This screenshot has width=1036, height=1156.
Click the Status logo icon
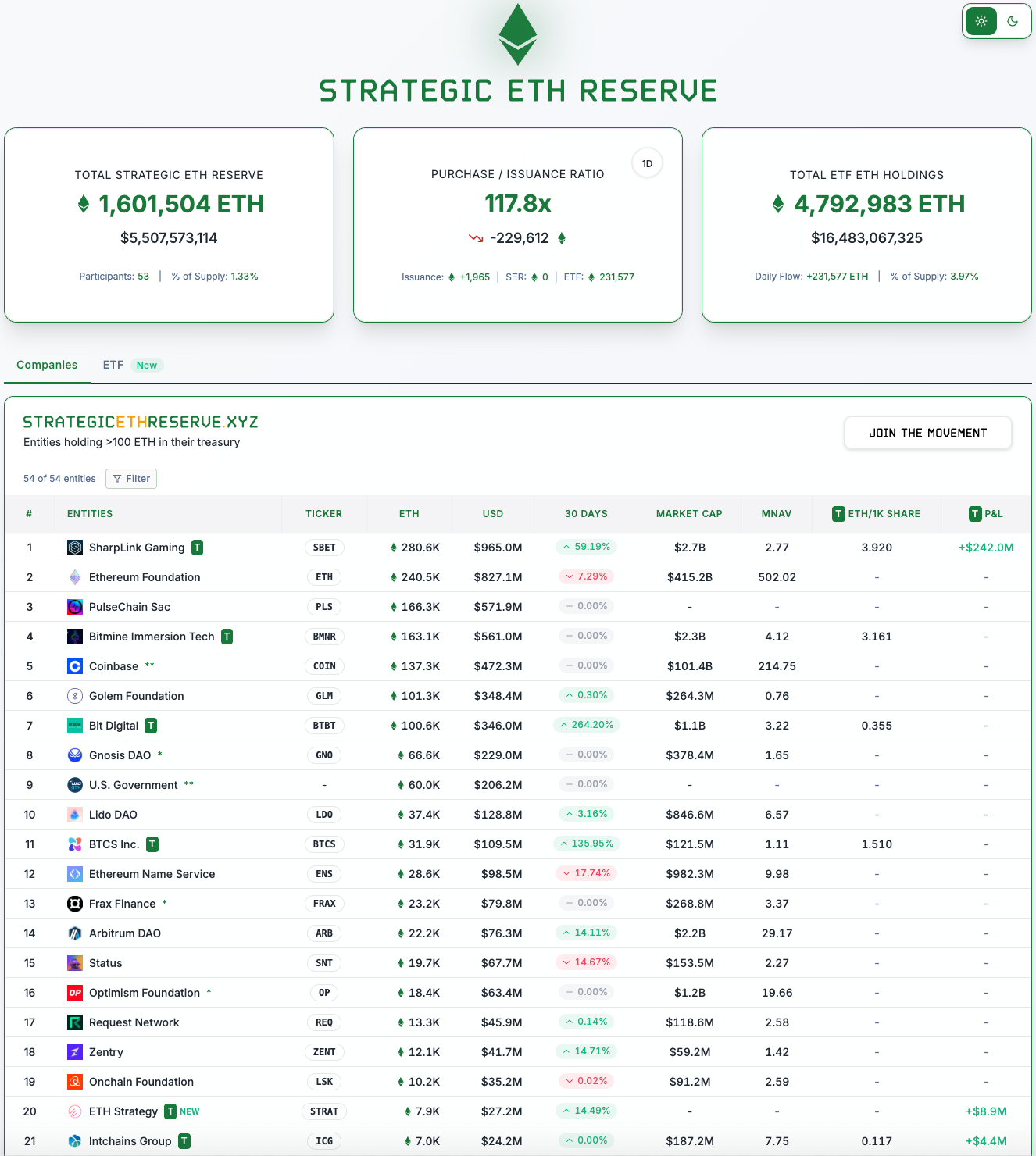tap(75, 963)
